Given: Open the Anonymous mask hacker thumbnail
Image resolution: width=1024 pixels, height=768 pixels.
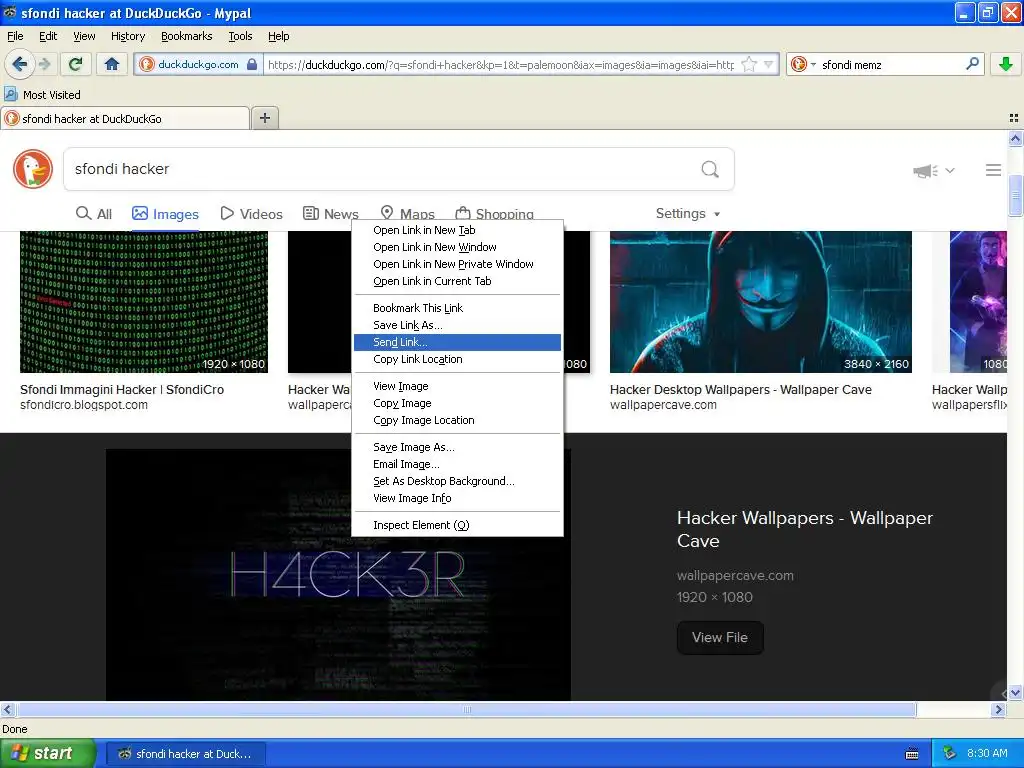Looking at the screenshot, I should click(761, 302).
